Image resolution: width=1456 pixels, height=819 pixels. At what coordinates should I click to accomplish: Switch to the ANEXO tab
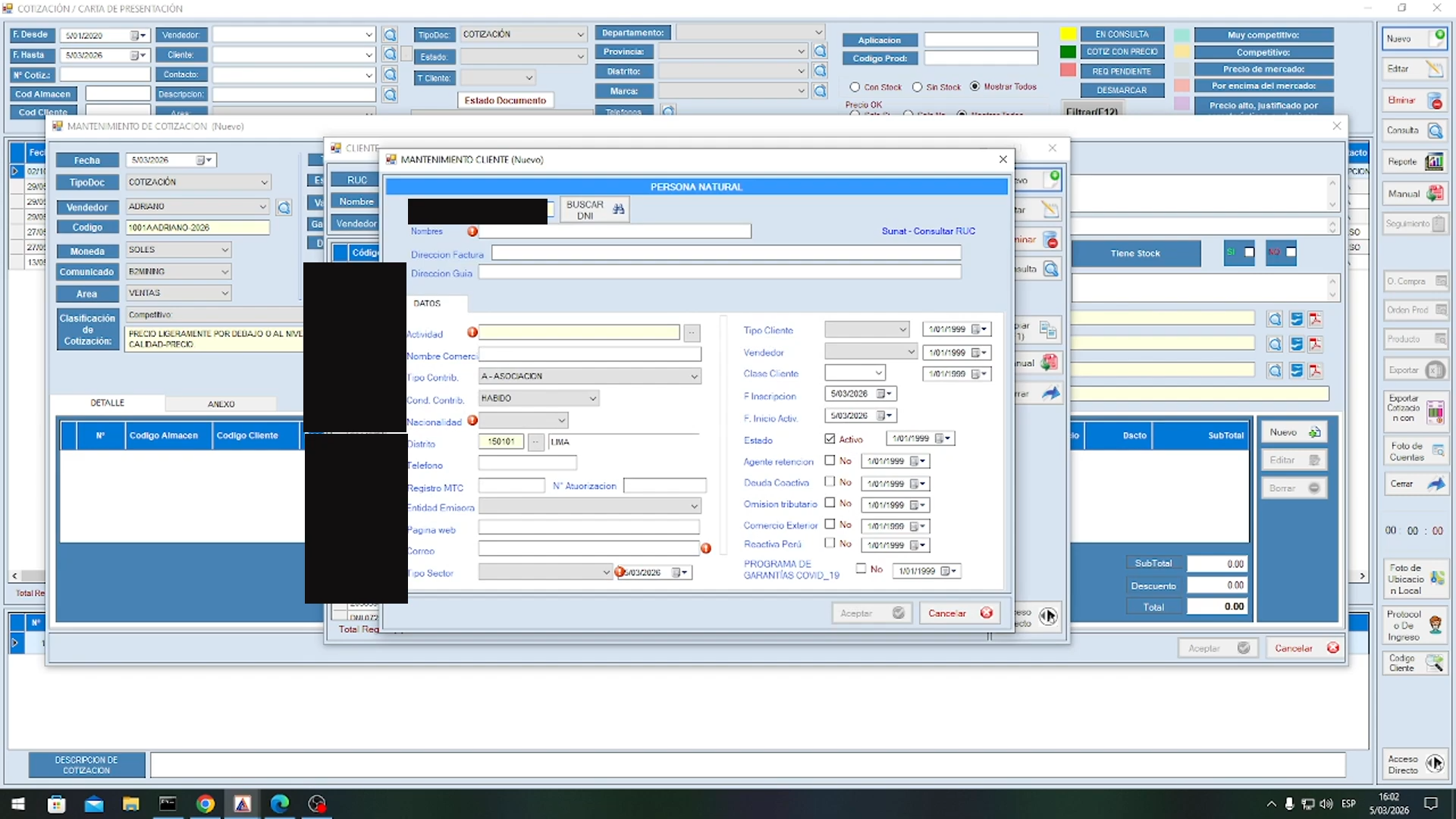[221, 404]
